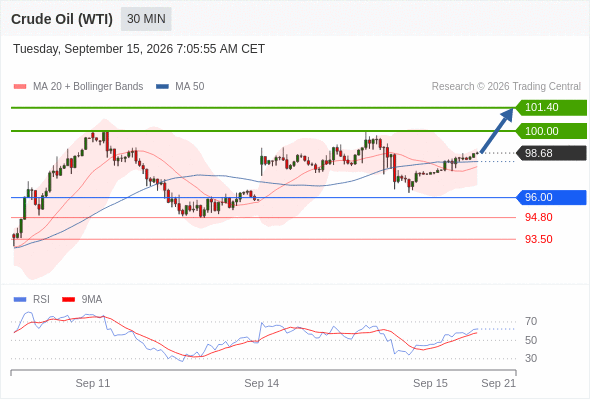This screenshot has width=590, height=400.
Task: Click the Crude Oil (WTI) title
Action: point(62,19)
